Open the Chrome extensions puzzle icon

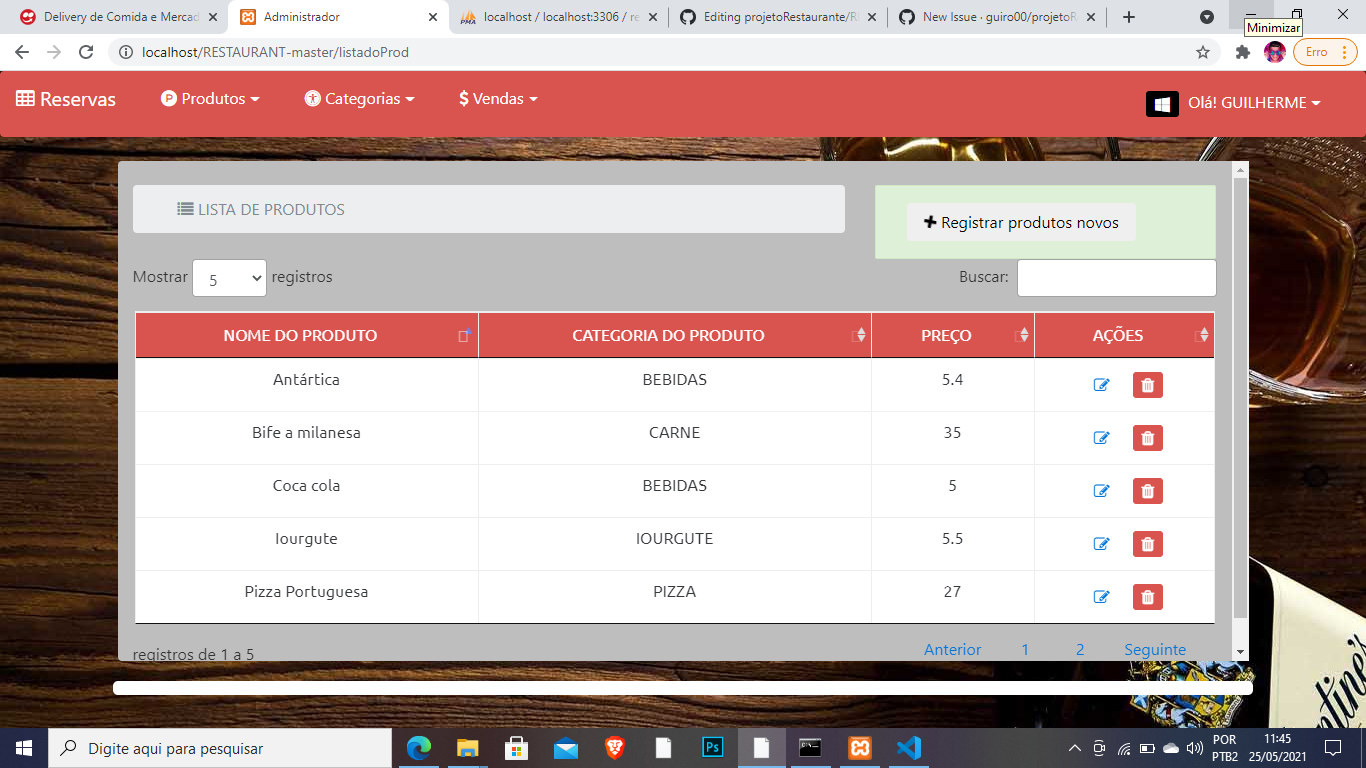pyautogui.click(x=1243, y=52)
